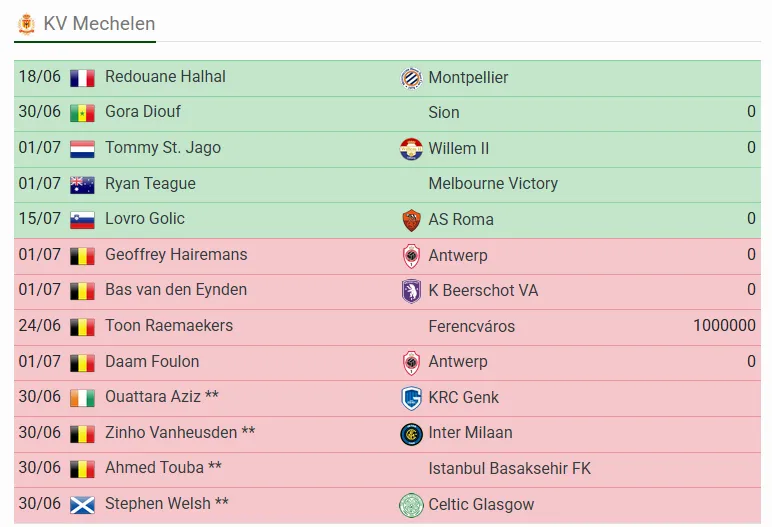Click the Inter Milaan badge icon

pos(411,433)
